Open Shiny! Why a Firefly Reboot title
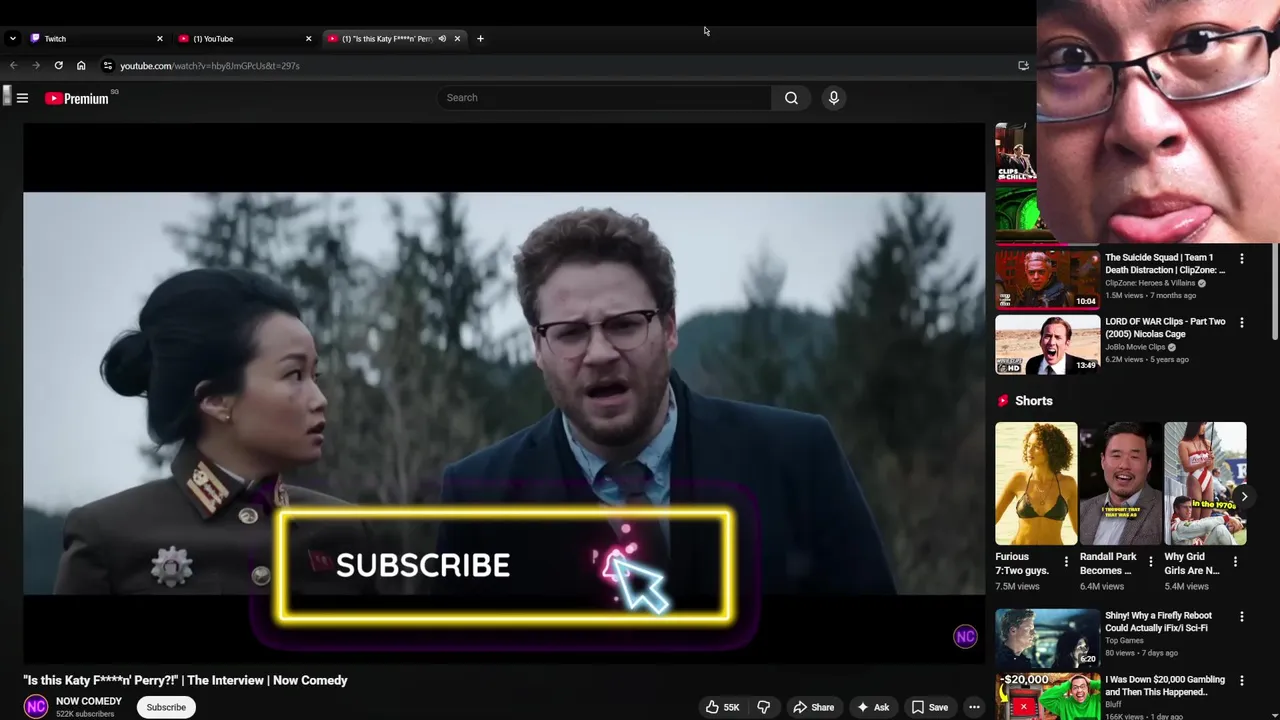This screenshot has height=720, width=1280. tap(1159, 622)
